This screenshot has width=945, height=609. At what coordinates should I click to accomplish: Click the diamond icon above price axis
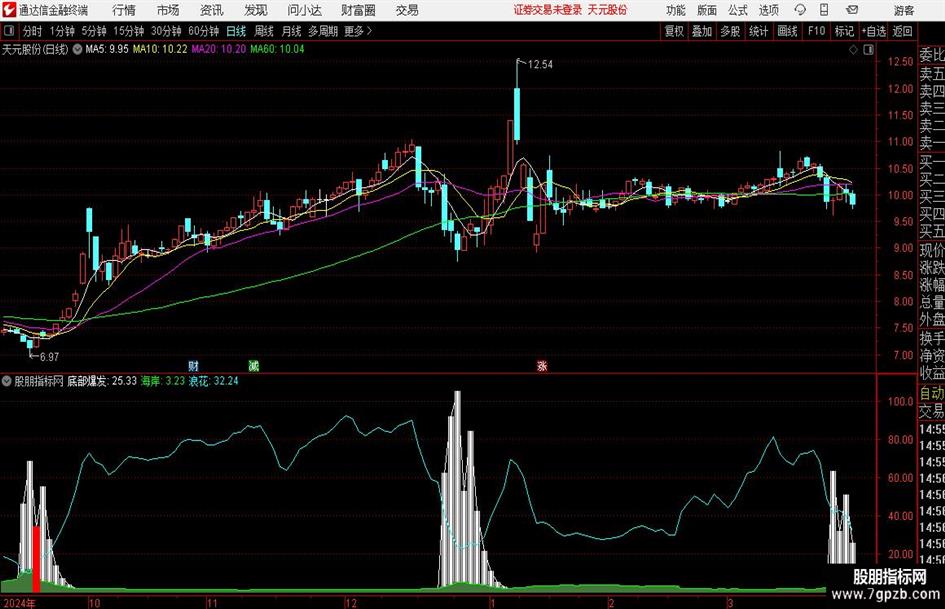tap(853, 49)
